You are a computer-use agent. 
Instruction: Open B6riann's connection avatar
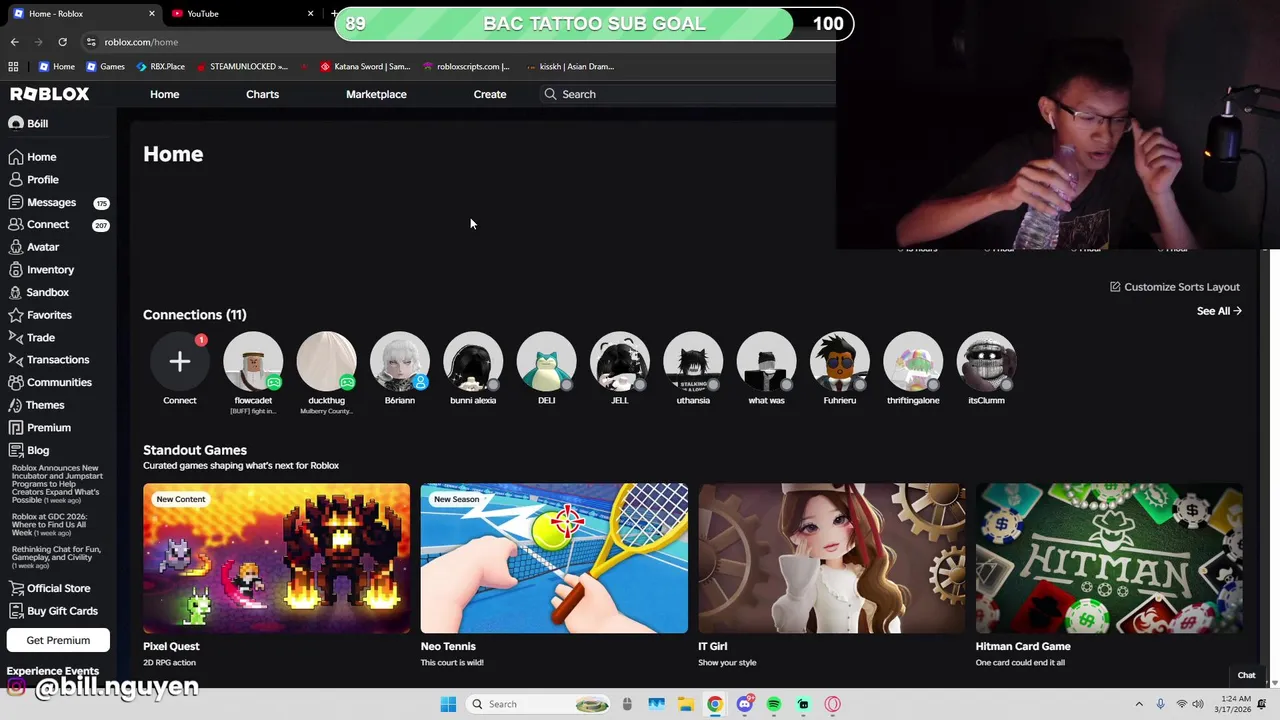[x=400, y=361]
